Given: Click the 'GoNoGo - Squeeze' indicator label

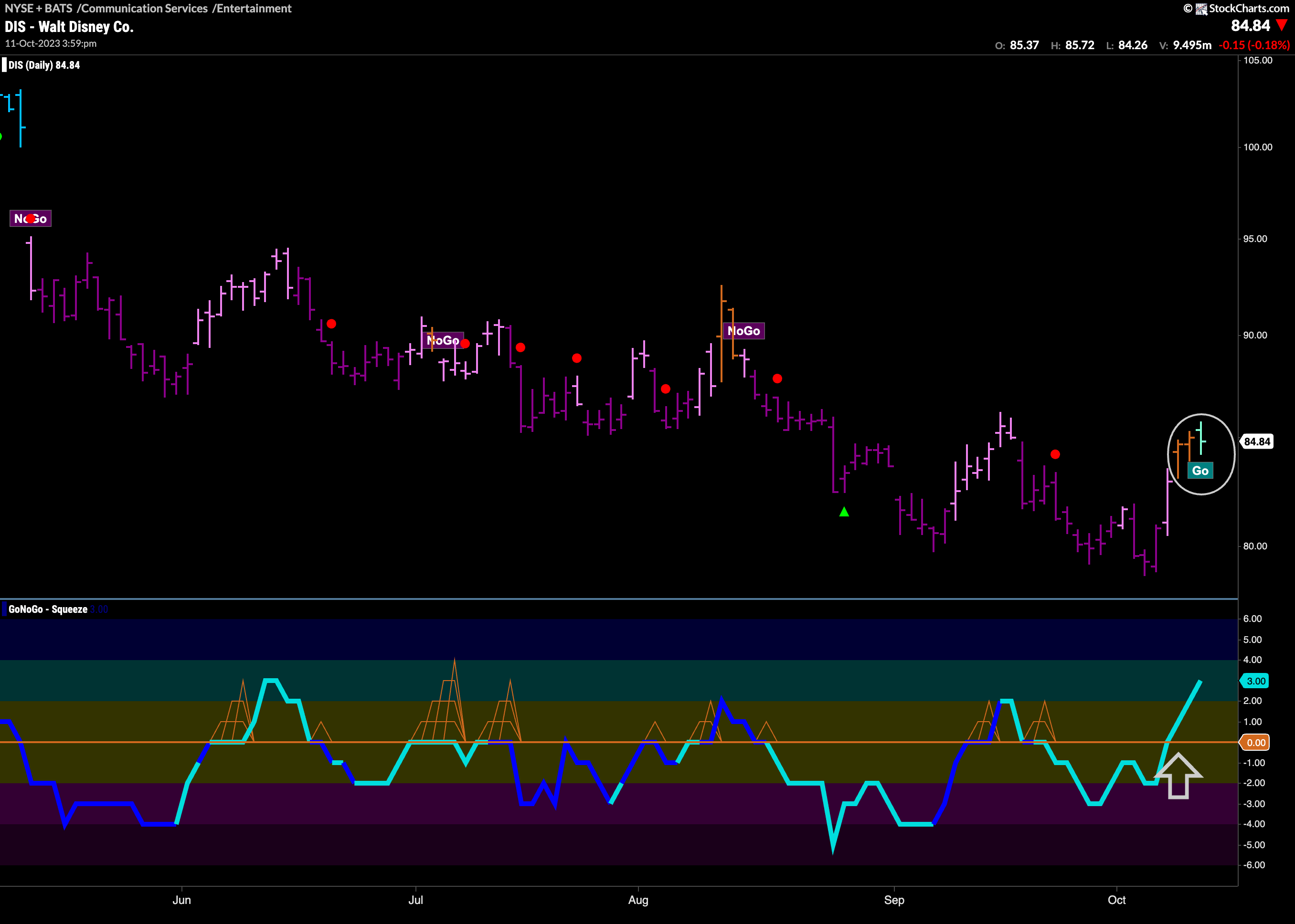Looking at the screenshot, I should tap(48, 609).
